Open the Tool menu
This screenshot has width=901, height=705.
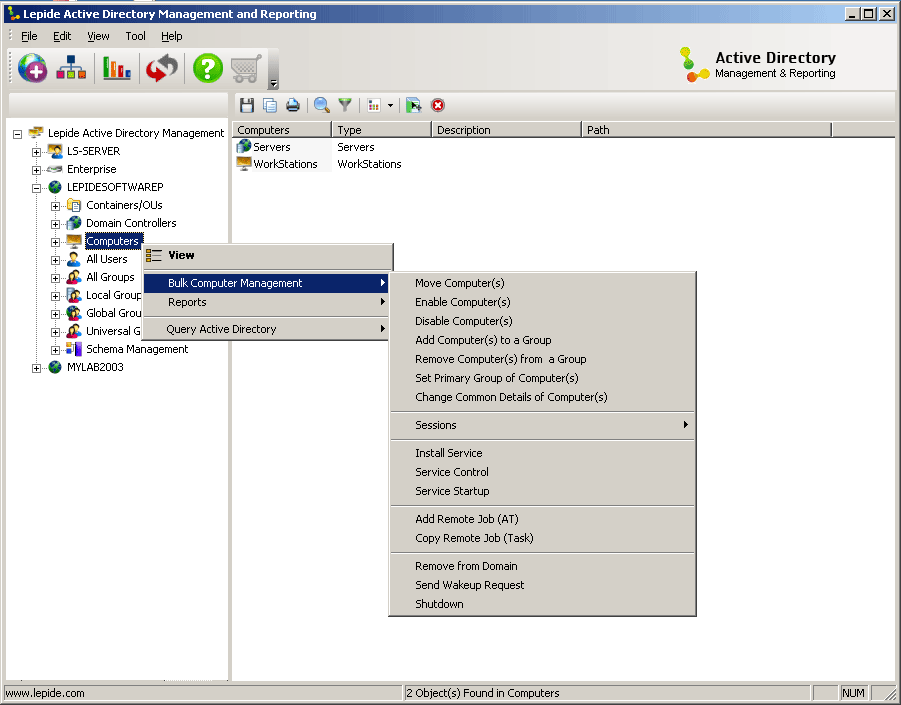tap(136, 36)
